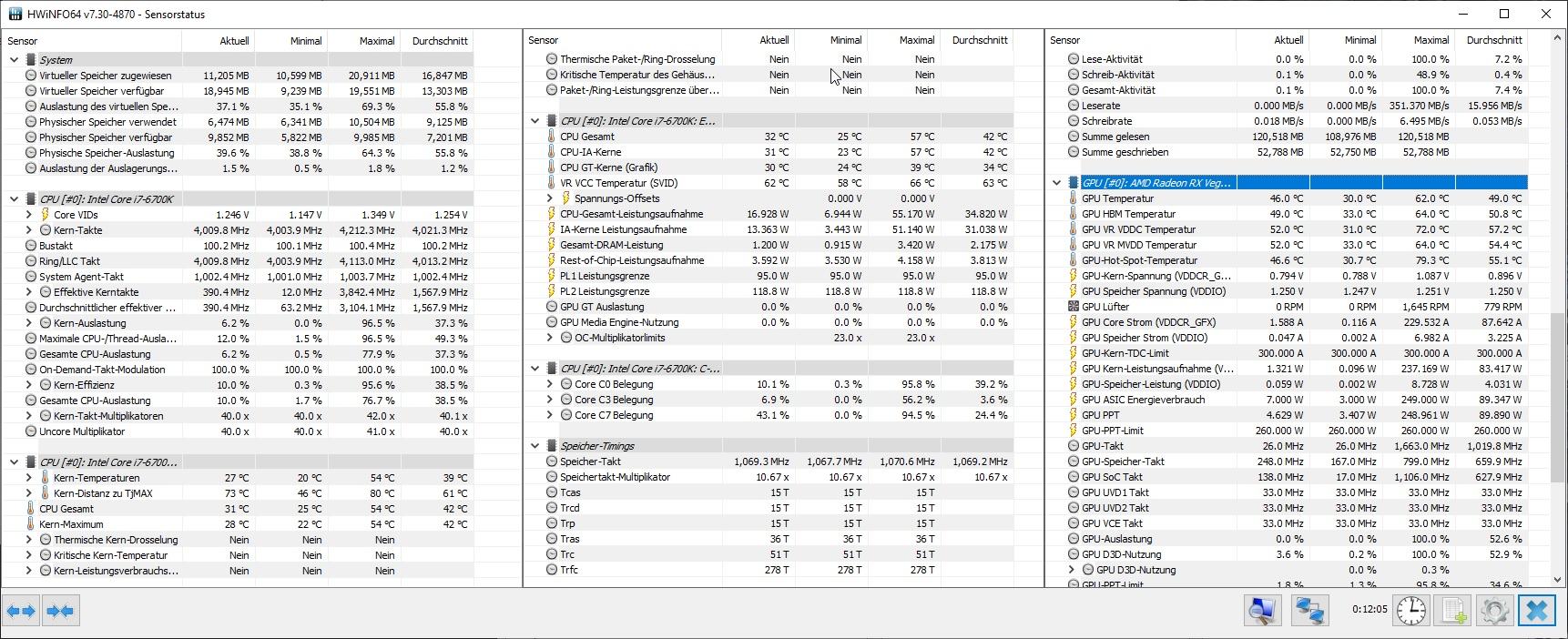Click the GPU Lüfter fan icon
This screenshot has width=1568, height=639.
pyautogui.click(x=1074, y=307)
